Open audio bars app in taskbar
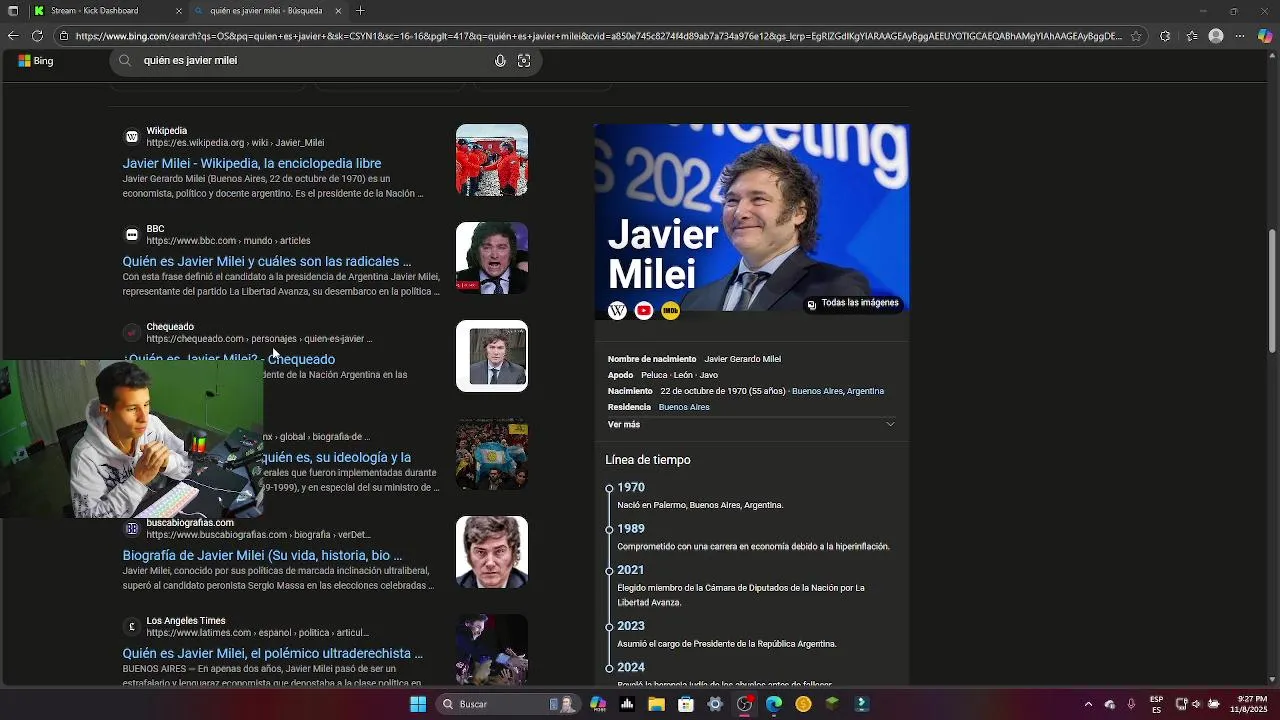Viewport: 1280px width, 720px height. tap(627, 704)
